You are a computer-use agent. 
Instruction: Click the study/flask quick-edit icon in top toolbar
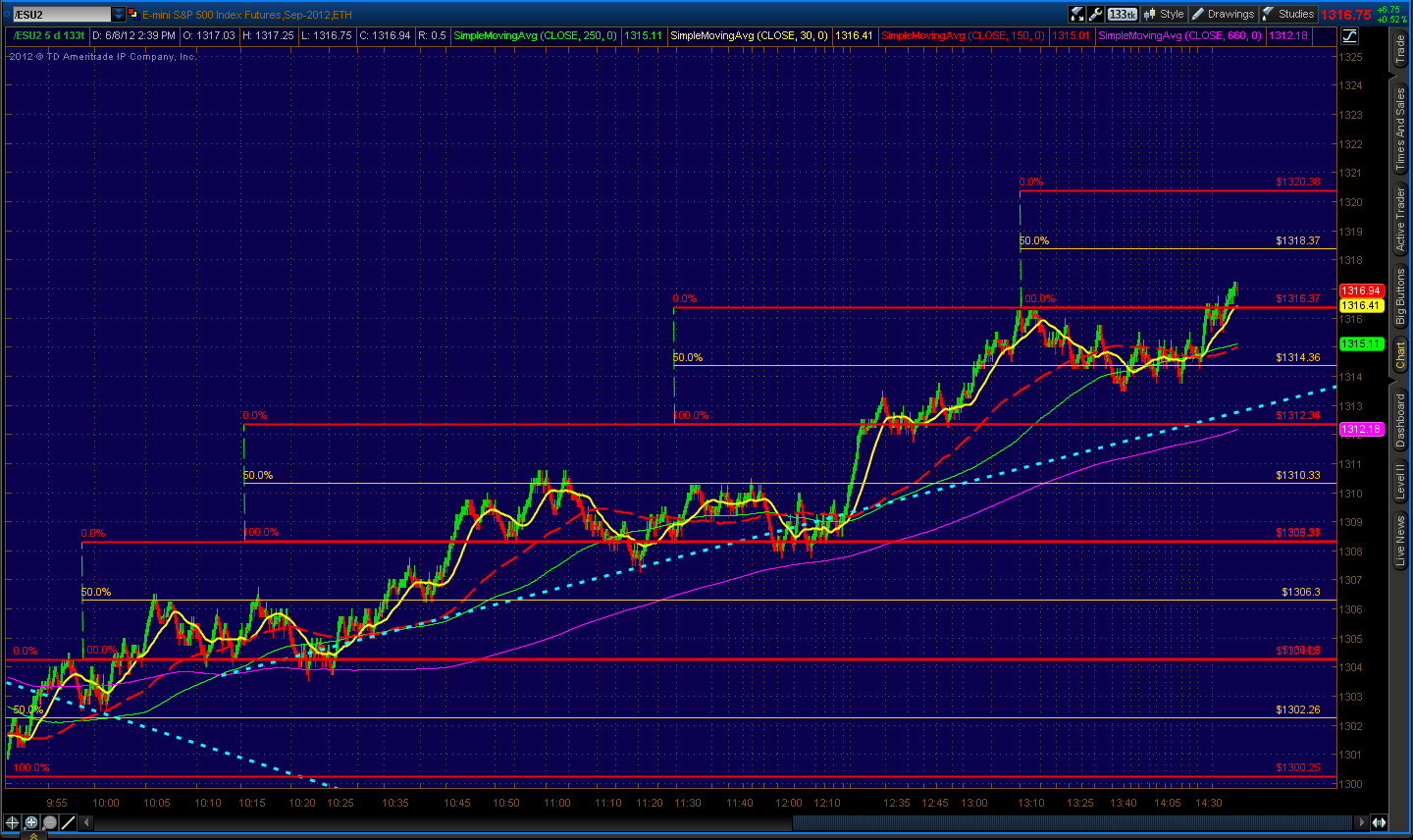(1077, 14)
